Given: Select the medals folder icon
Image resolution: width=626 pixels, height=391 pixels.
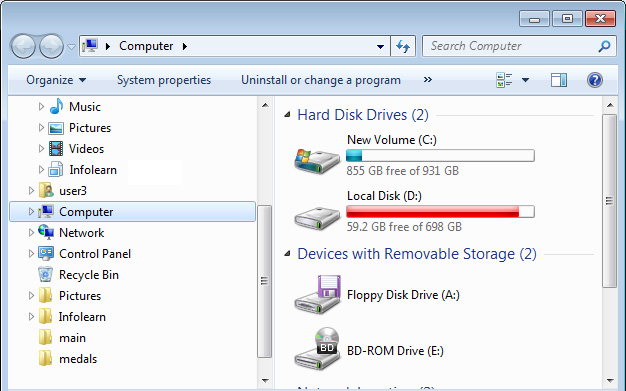Looking at the screenshot, I should point(46,358).
